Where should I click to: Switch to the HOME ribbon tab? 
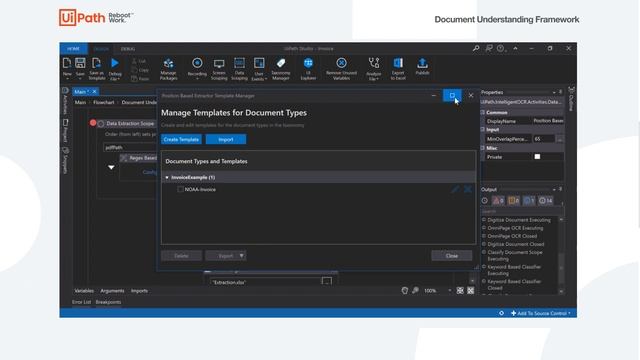pos(73,49)
